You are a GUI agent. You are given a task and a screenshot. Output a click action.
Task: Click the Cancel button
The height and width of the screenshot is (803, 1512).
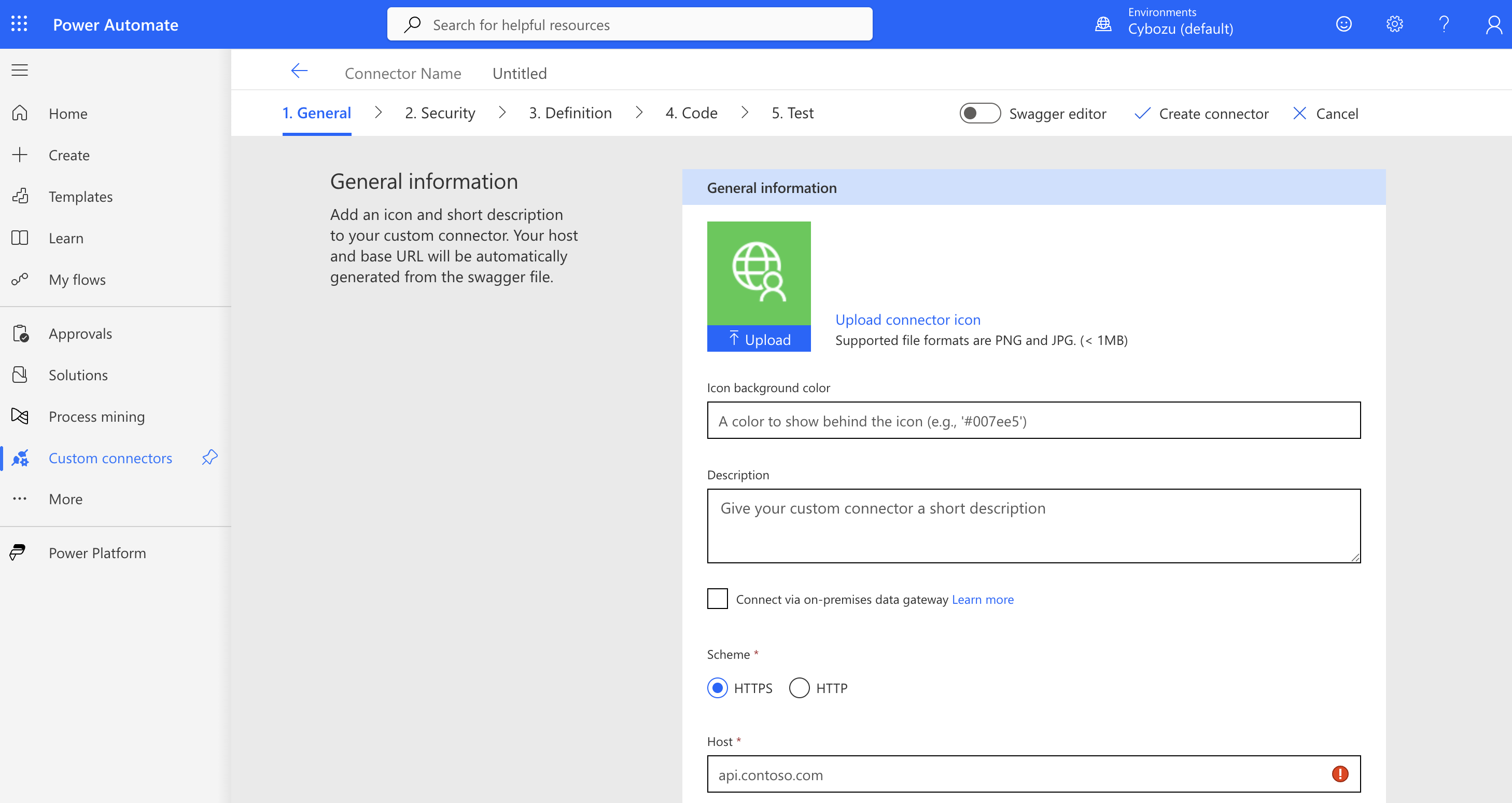pyautogui.click(x=1325, y=113)
